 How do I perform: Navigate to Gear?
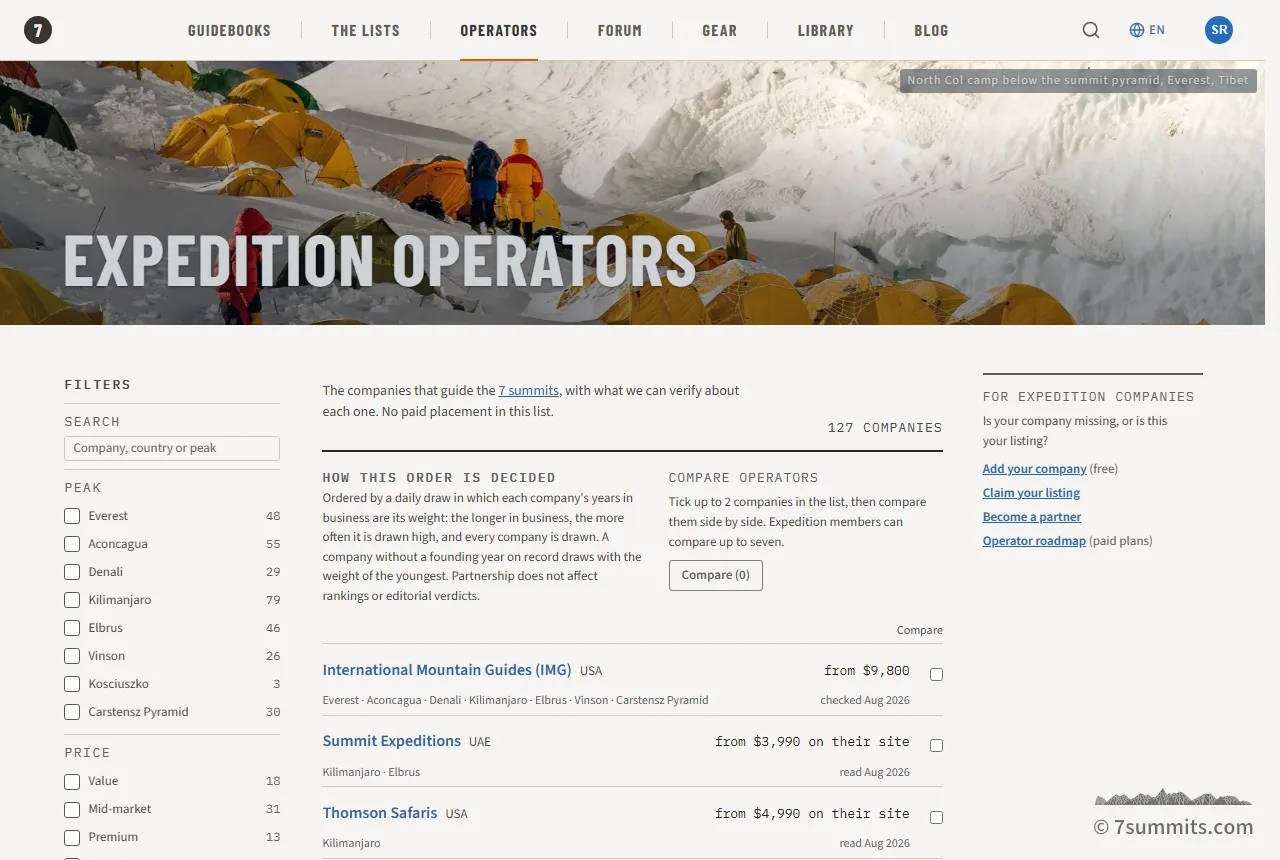click(720, 30)
